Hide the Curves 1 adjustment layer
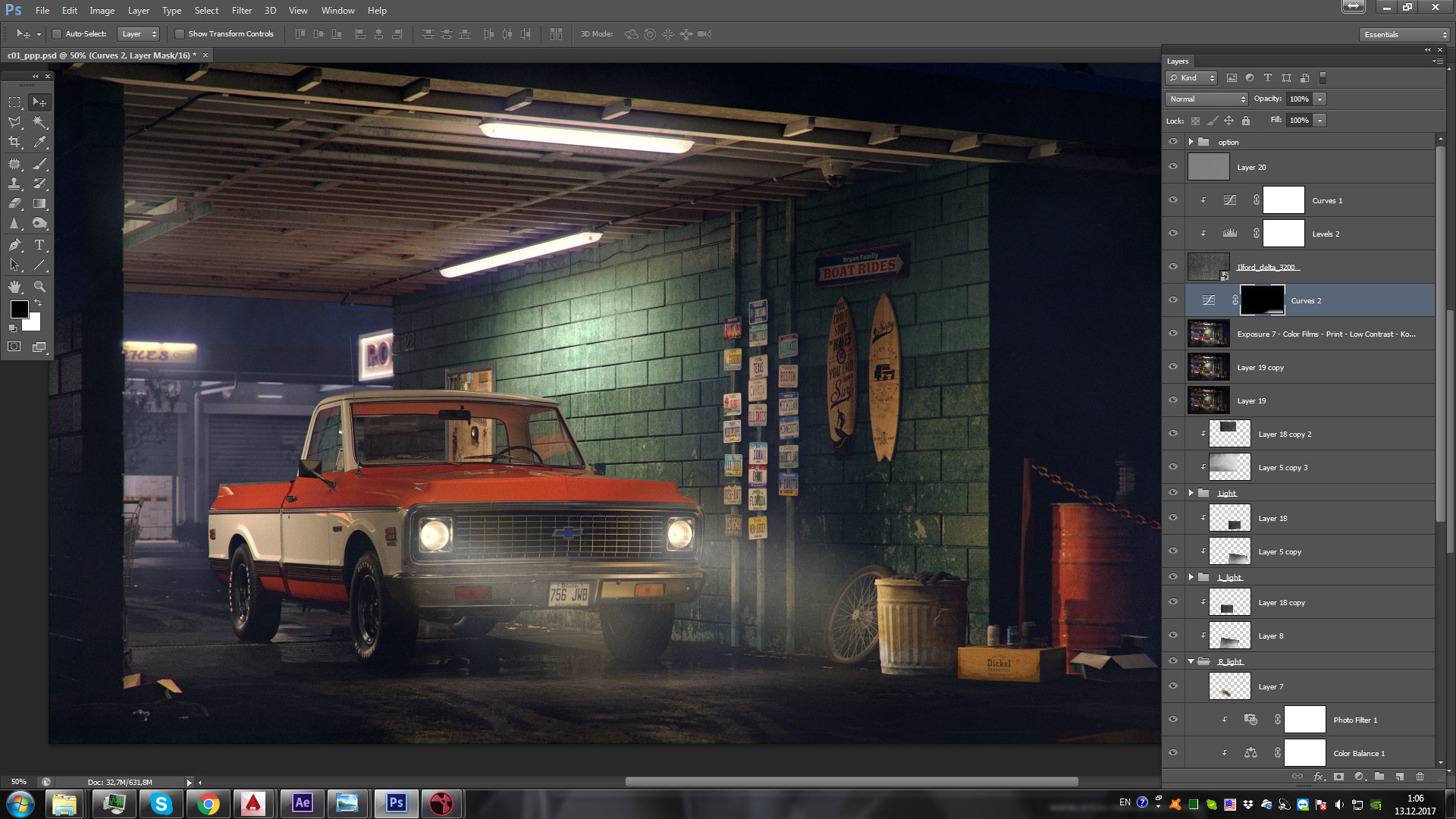1456x819 pixels. tap(1173, 200)
